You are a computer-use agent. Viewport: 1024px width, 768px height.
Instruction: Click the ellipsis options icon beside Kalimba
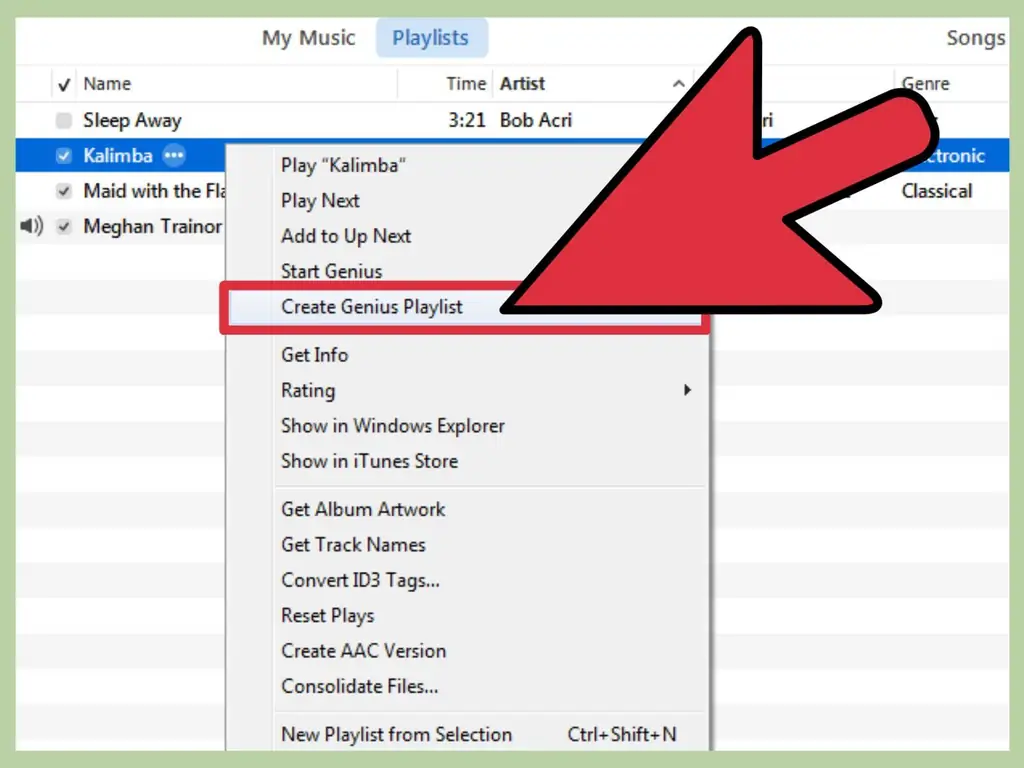175,155
